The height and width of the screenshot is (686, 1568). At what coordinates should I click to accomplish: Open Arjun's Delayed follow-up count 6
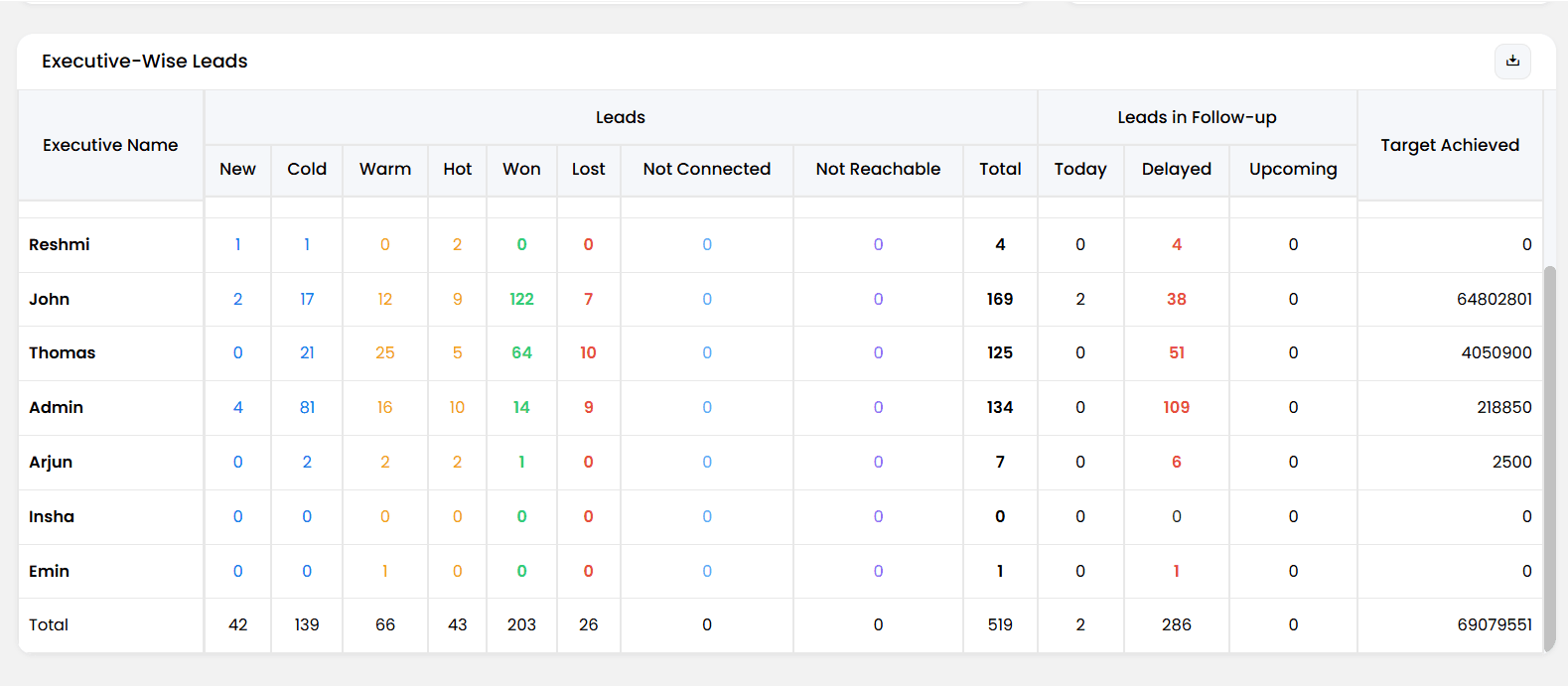click(x=1177, y=462)
